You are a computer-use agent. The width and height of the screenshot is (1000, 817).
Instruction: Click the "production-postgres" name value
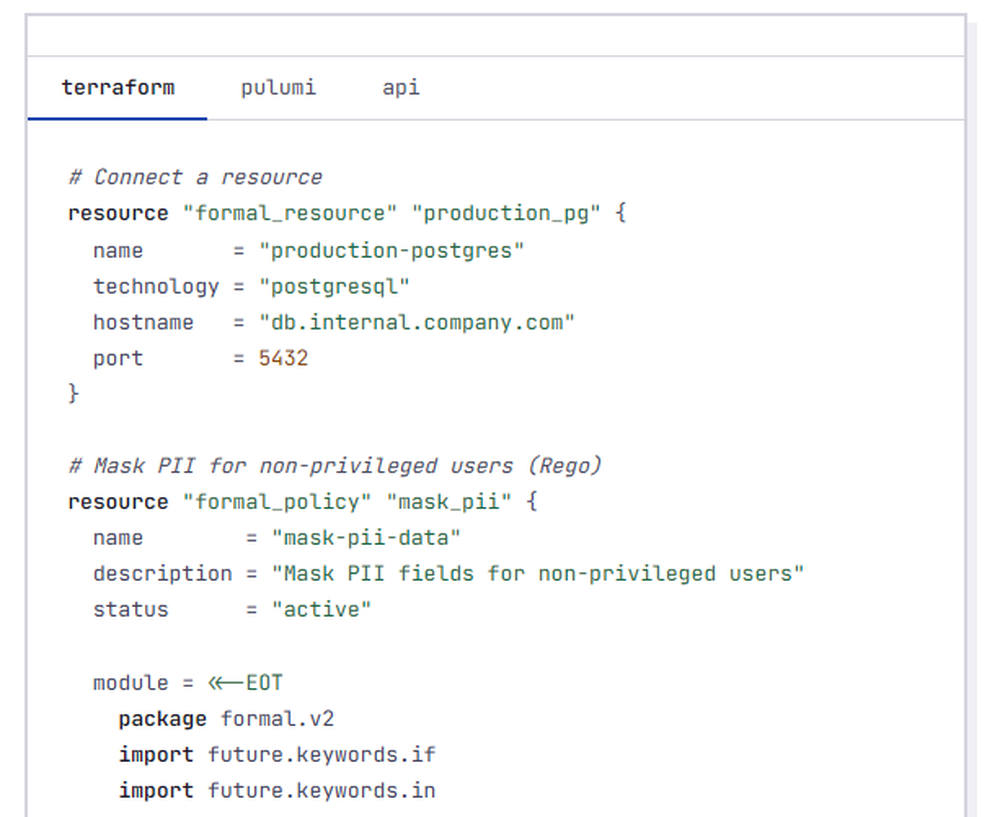[391, 250]
